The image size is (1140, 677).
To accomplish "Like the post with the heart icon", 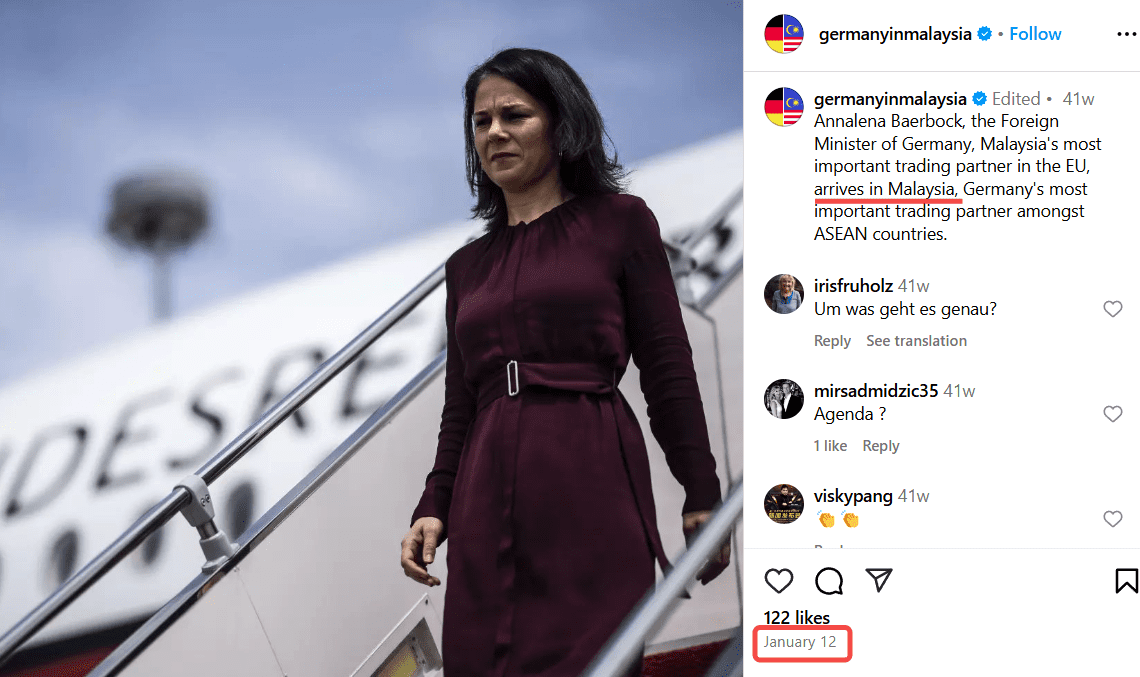I will coord(779,580).
